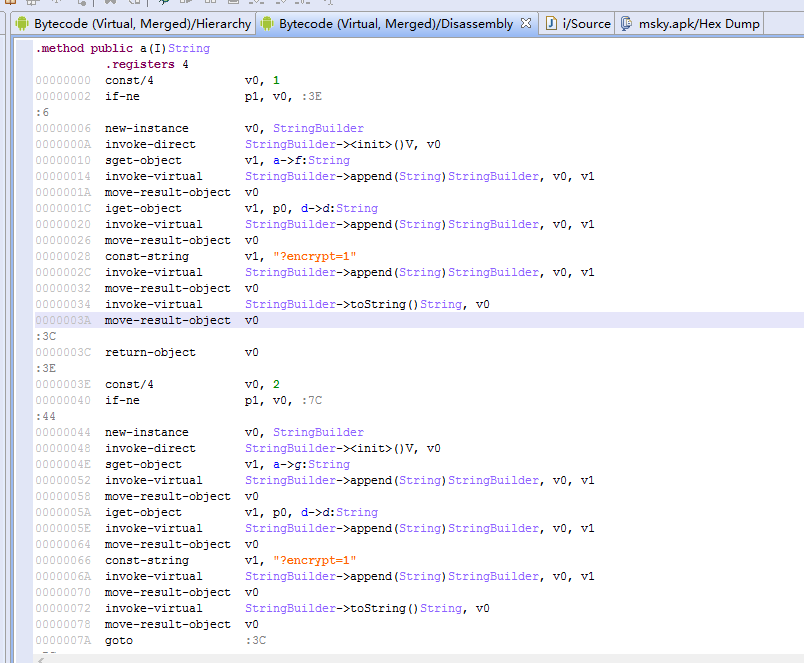
Task: Click the if-ne opcode at address 00000002
Action: tap(122, 96)
